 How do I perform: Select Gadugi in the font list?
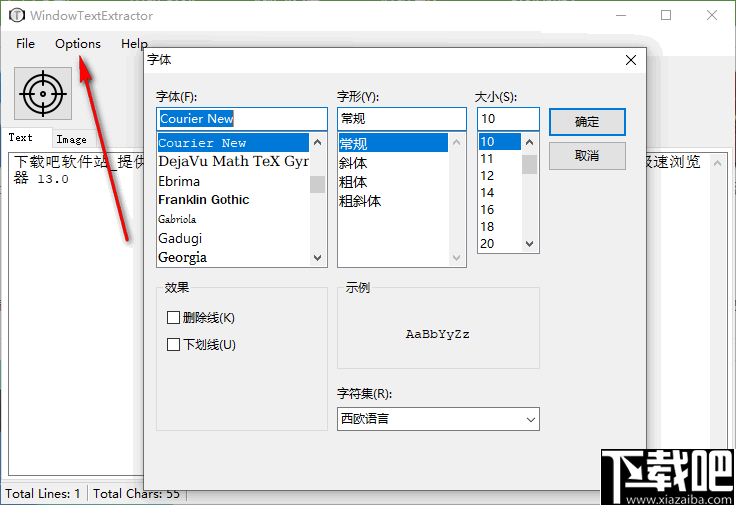[x=233, y=238]
